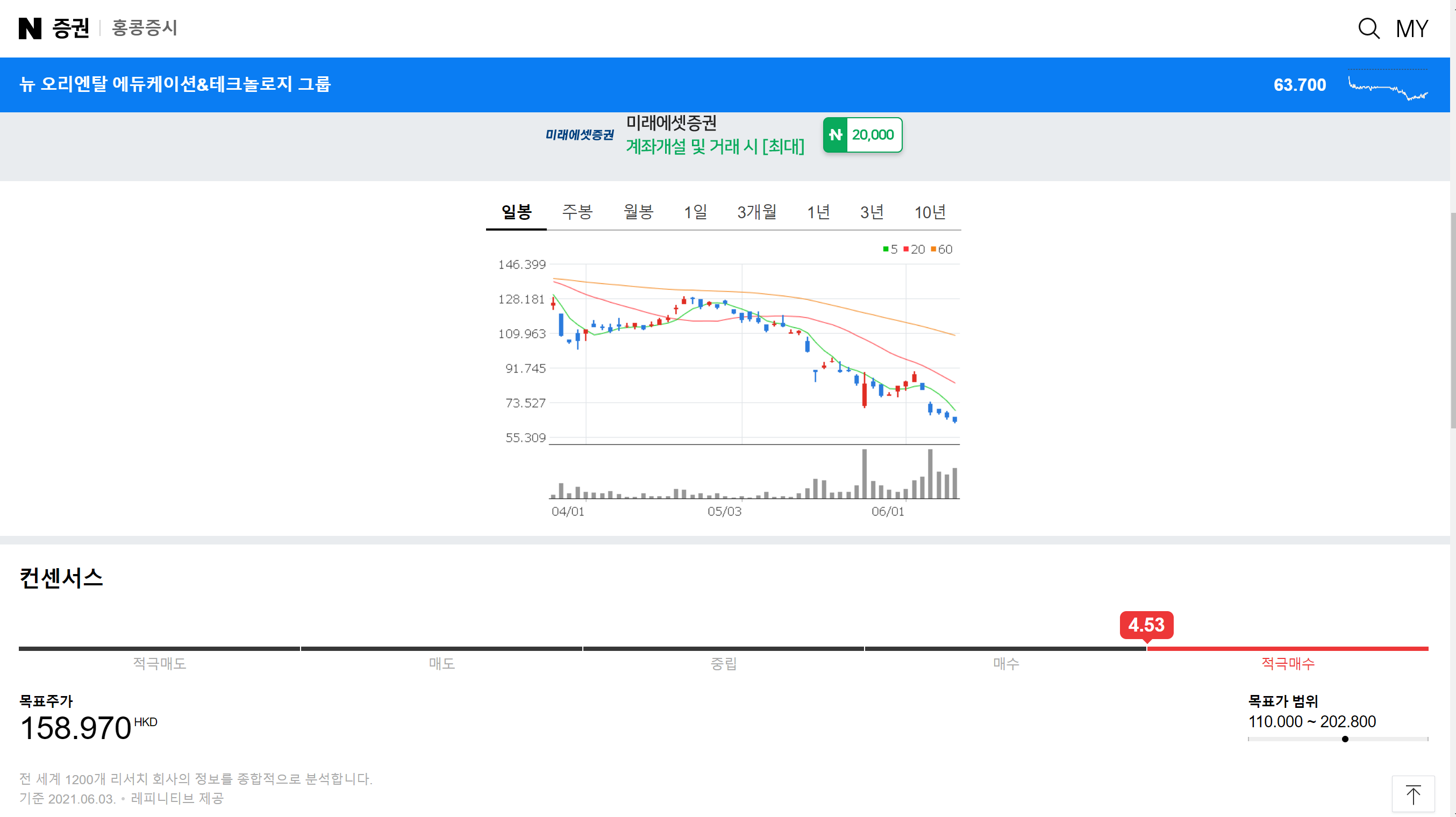Viewport: 1456px width, 817px height.
Task: Click the 컨센서스 section heading
Action: tap(61, 578)
